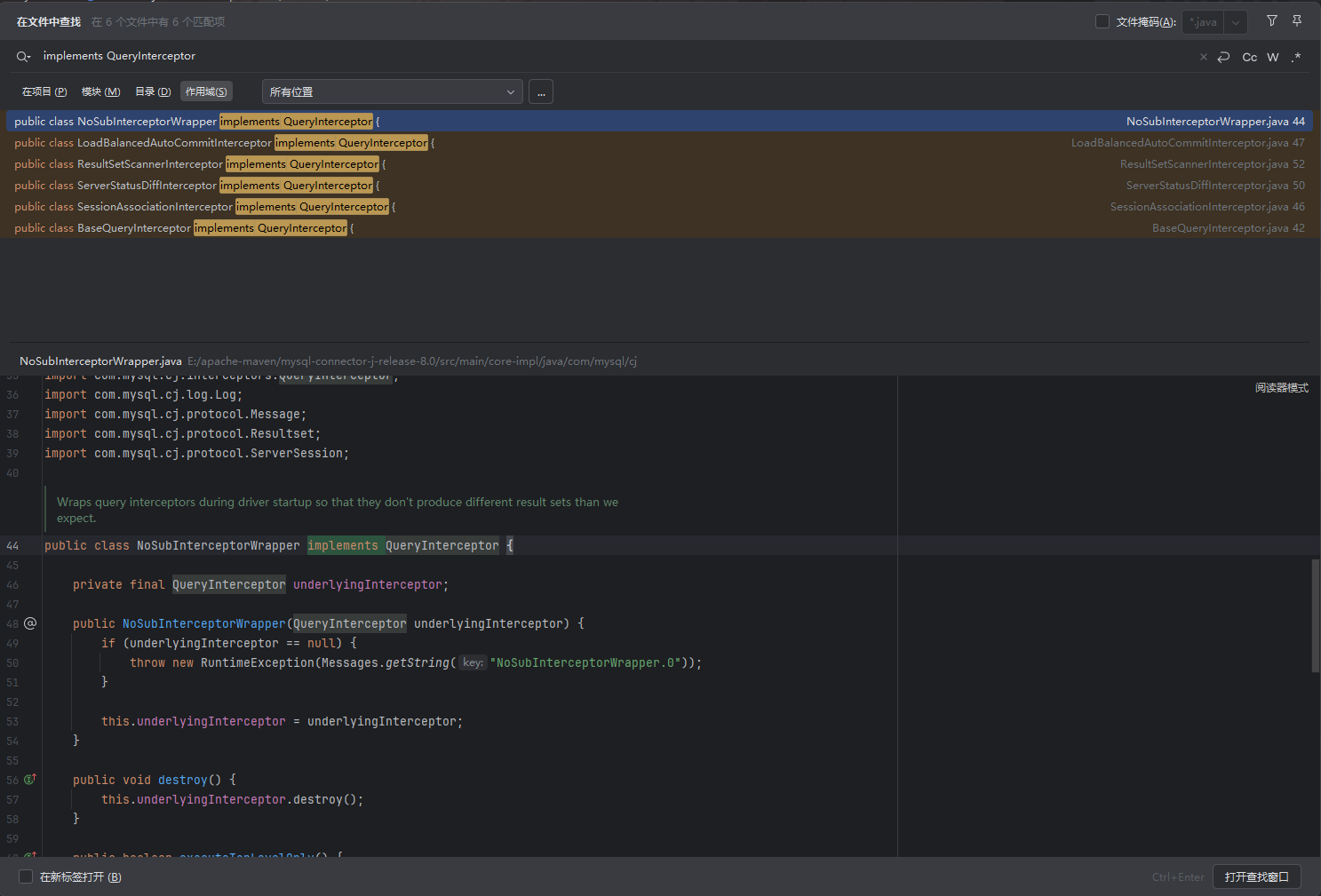Click the filter search results icon
The height and width of the screenshot is (896, 1321).
(x=1271, y=20)
